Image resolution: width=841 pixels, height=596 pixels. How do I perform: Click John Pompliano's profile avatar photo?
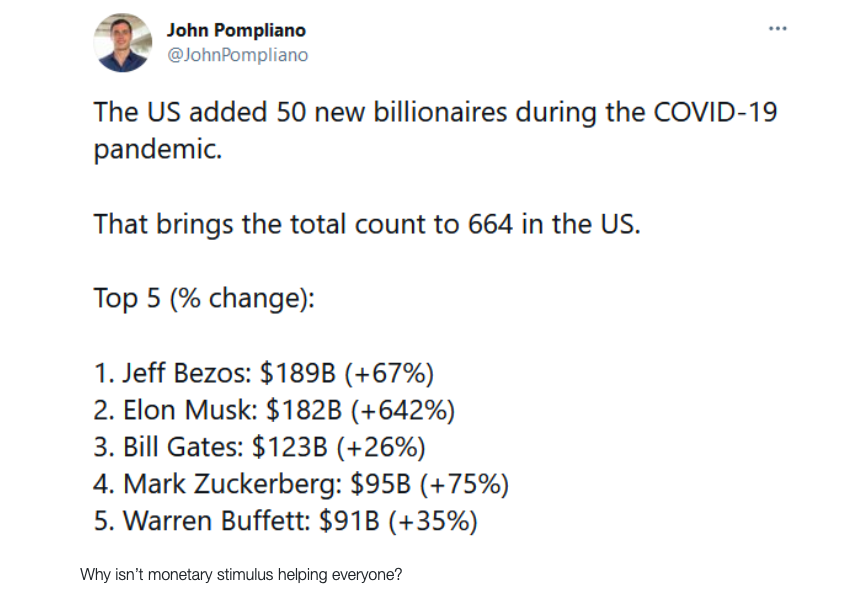click(123, 44)
